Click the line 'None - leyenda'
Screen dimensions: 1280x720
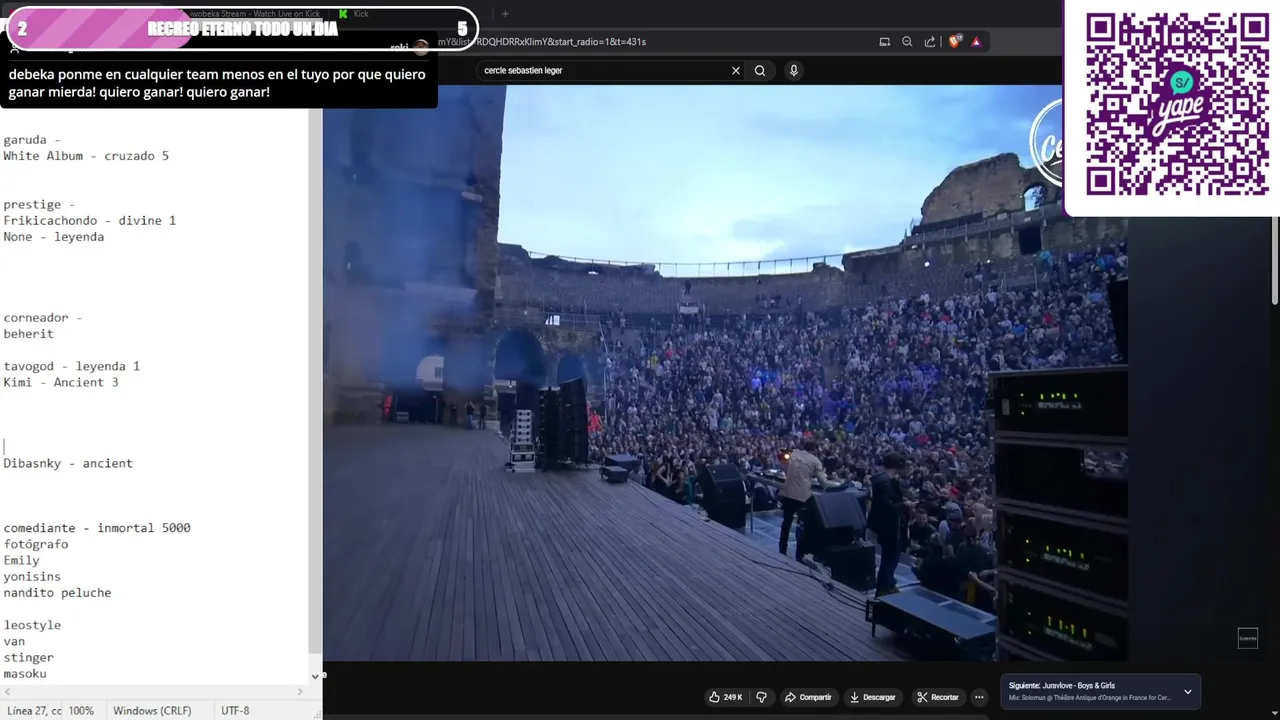pyautogui.click(x=54, y=237)
